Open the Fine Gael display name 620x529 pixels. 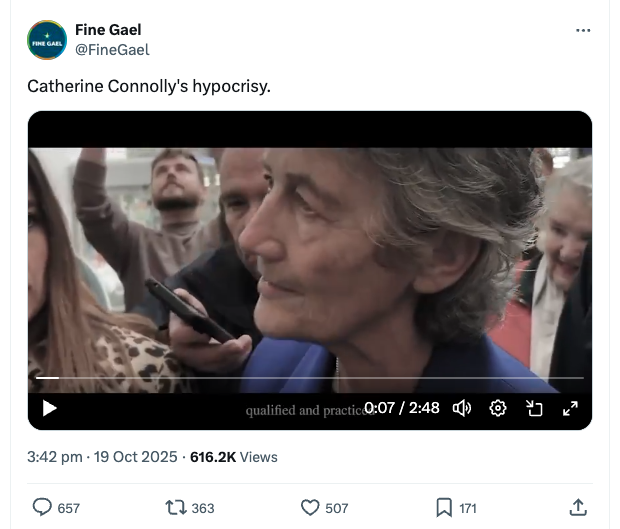click(108, 30)
